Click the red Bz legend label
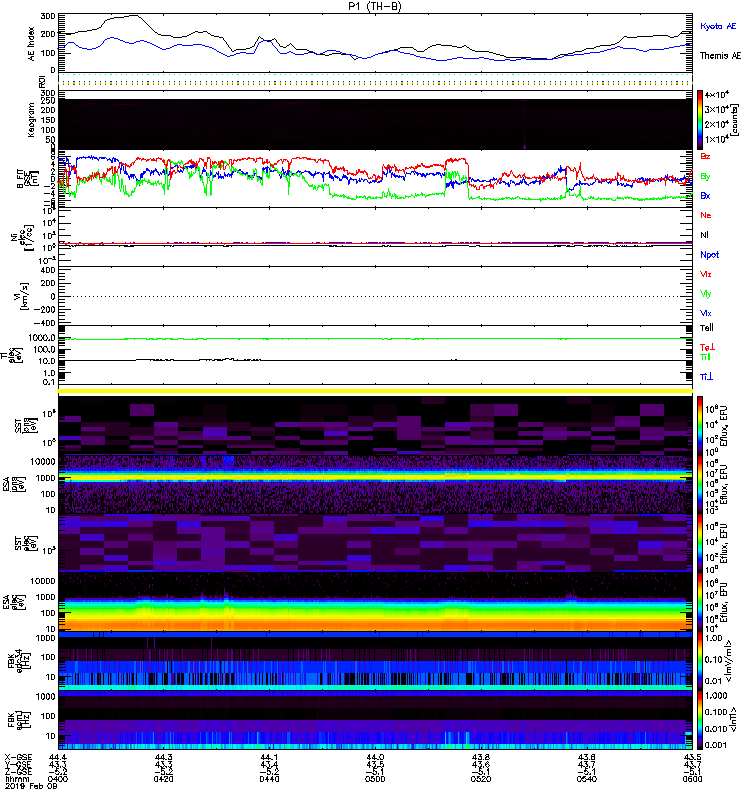This screenshot has width=750, height=800. coord(706,156)
